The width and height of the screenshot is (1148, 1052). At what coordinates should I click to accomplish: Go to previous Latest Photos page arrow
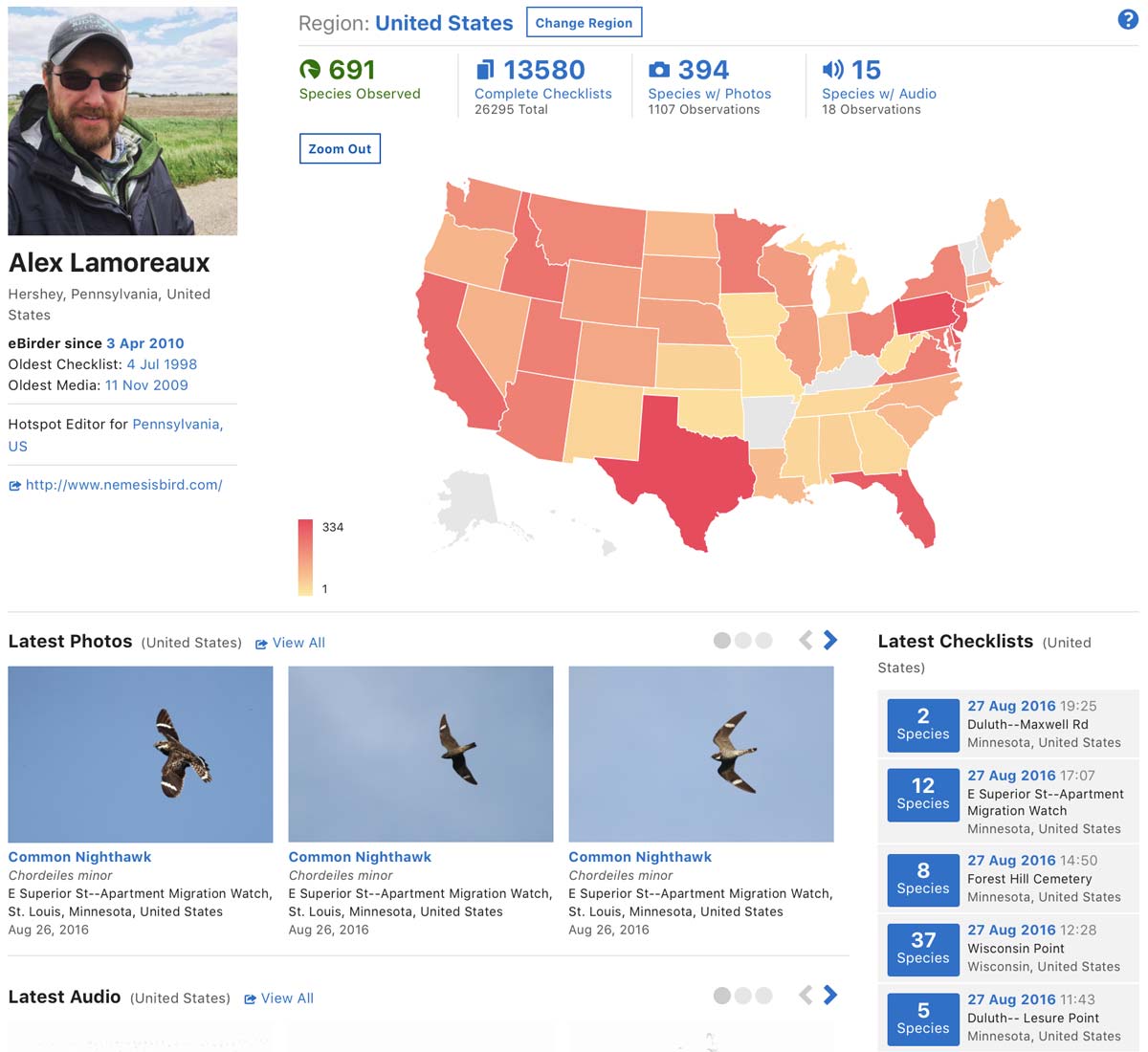(806, 641)
